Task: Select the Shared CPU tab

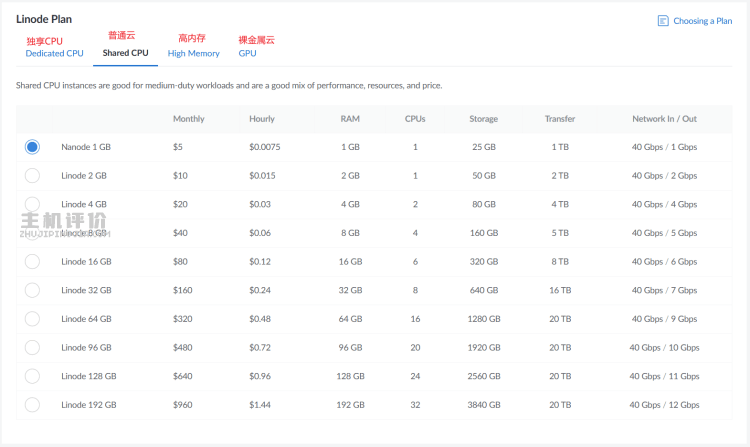Action: point(125,53)
